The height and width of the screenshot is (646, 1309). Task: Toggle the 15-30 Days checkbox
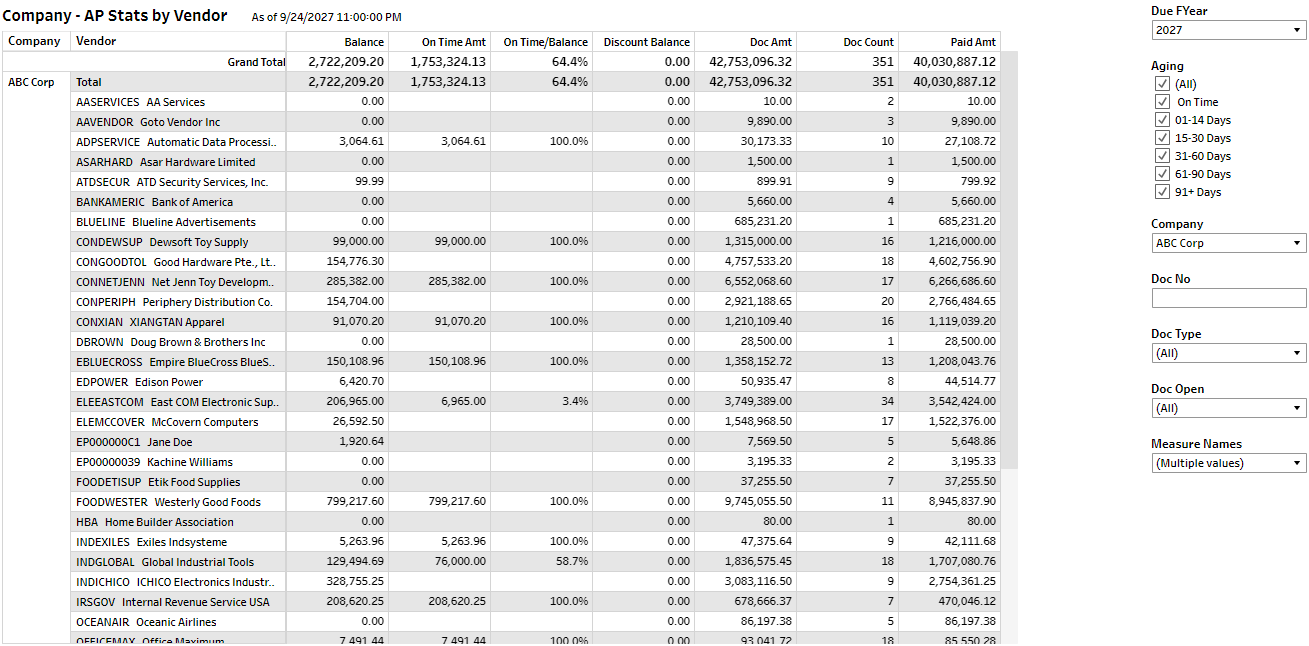1162,138
